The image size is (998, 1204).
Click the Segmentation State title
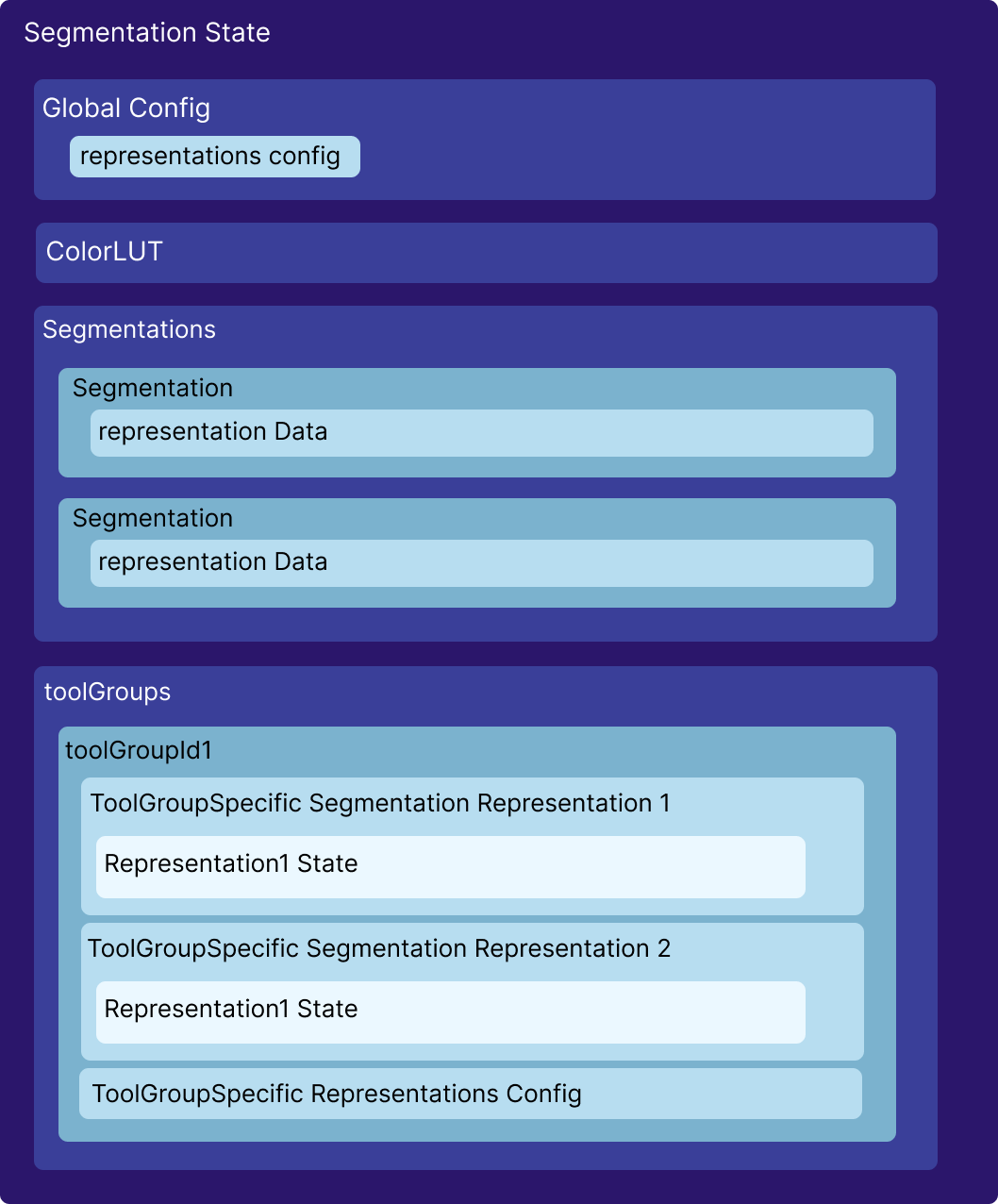[147, 33]
